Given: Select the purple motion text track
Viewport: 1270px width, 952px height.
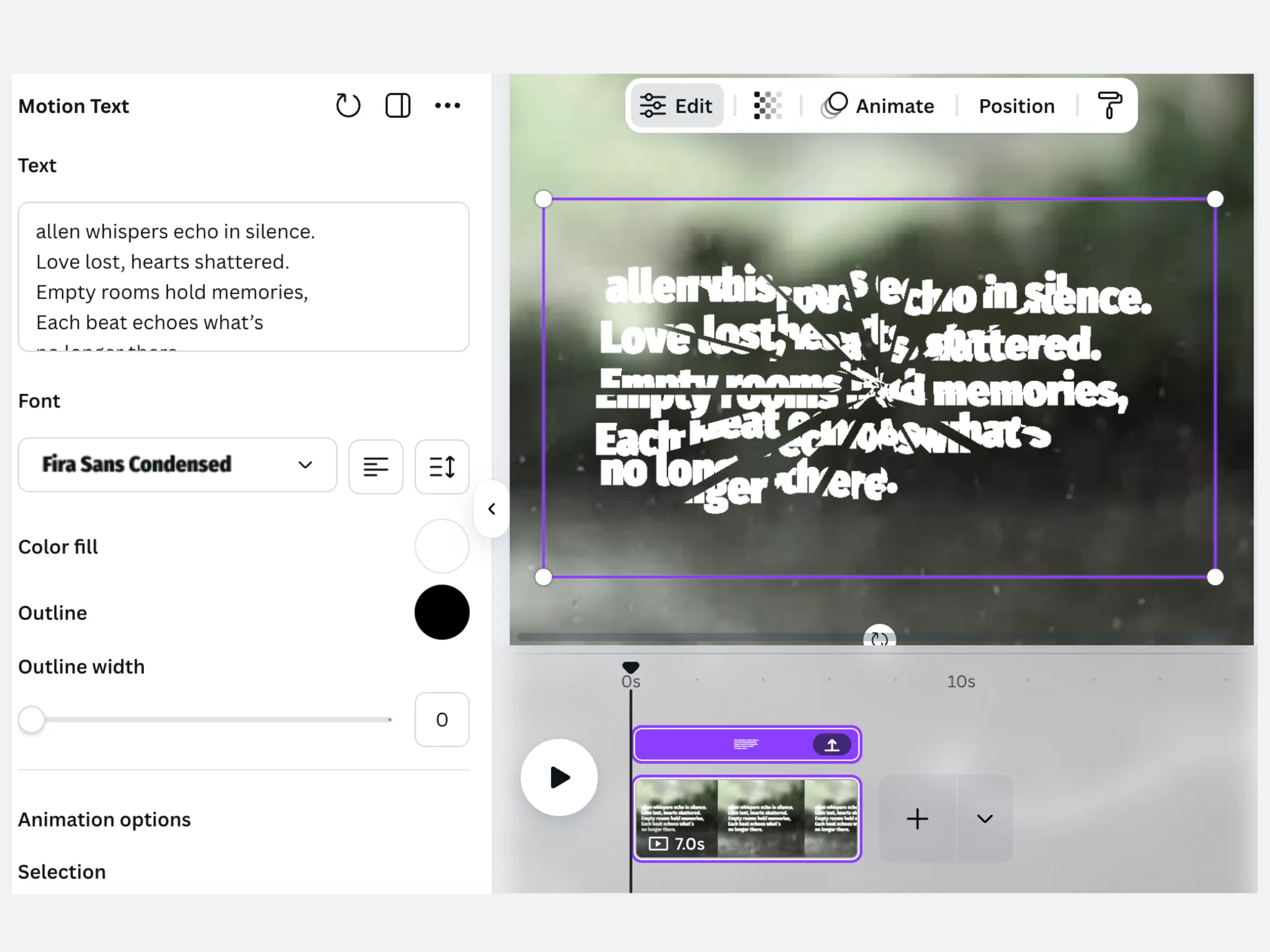Looking at the screenshot, I should 747,745.
